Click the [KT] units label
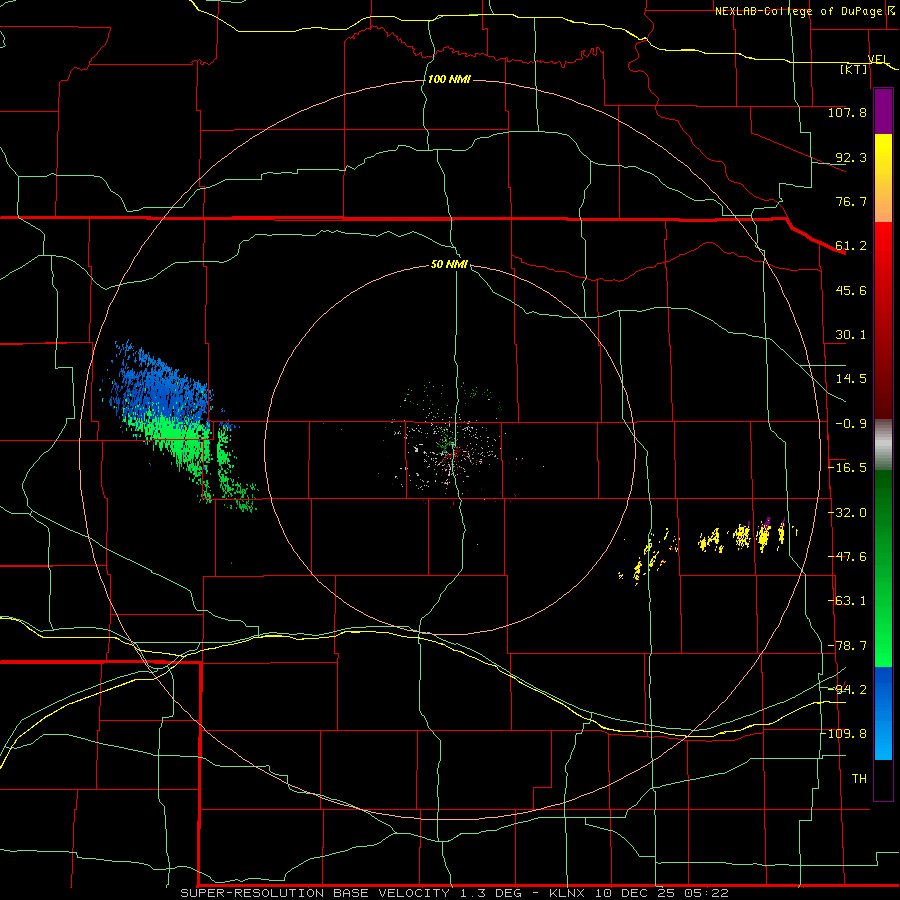 coord(854,69)
